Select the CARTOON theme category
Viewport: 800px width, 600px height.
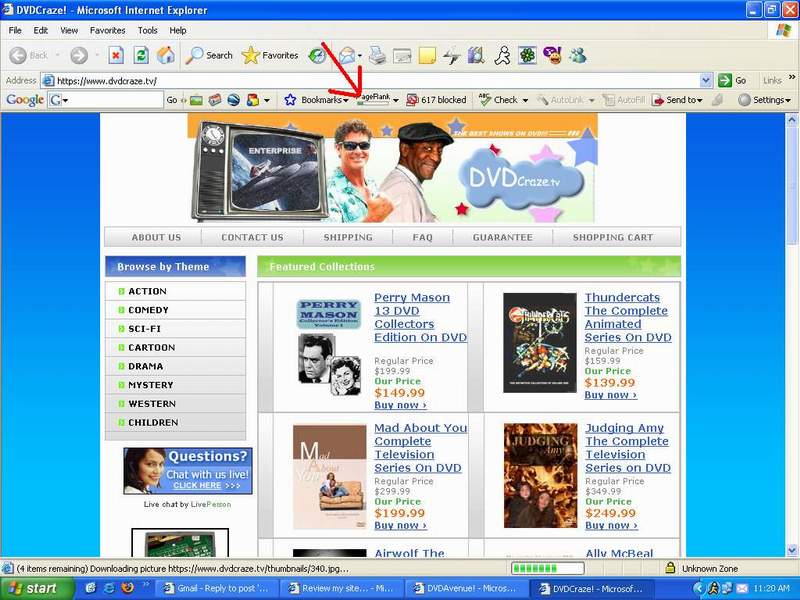(x=175, y=347)
